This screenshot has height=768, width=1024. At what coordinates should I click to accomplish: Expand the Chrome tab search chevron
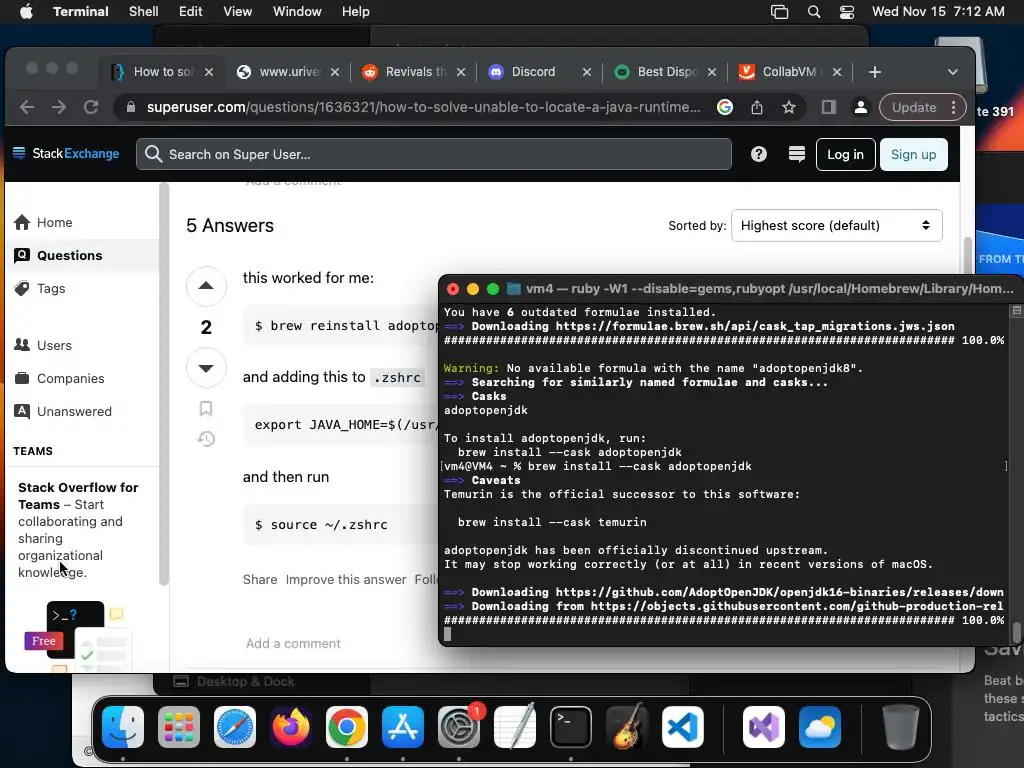coord(953,72)
